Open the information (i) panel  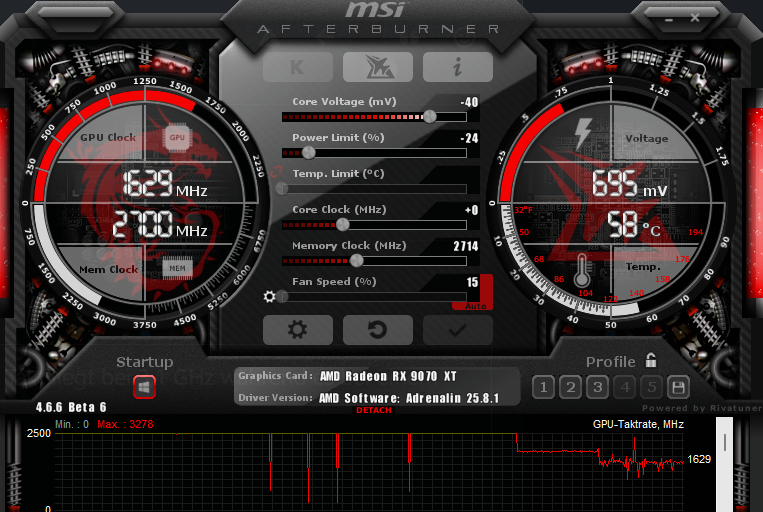point(458,67)
